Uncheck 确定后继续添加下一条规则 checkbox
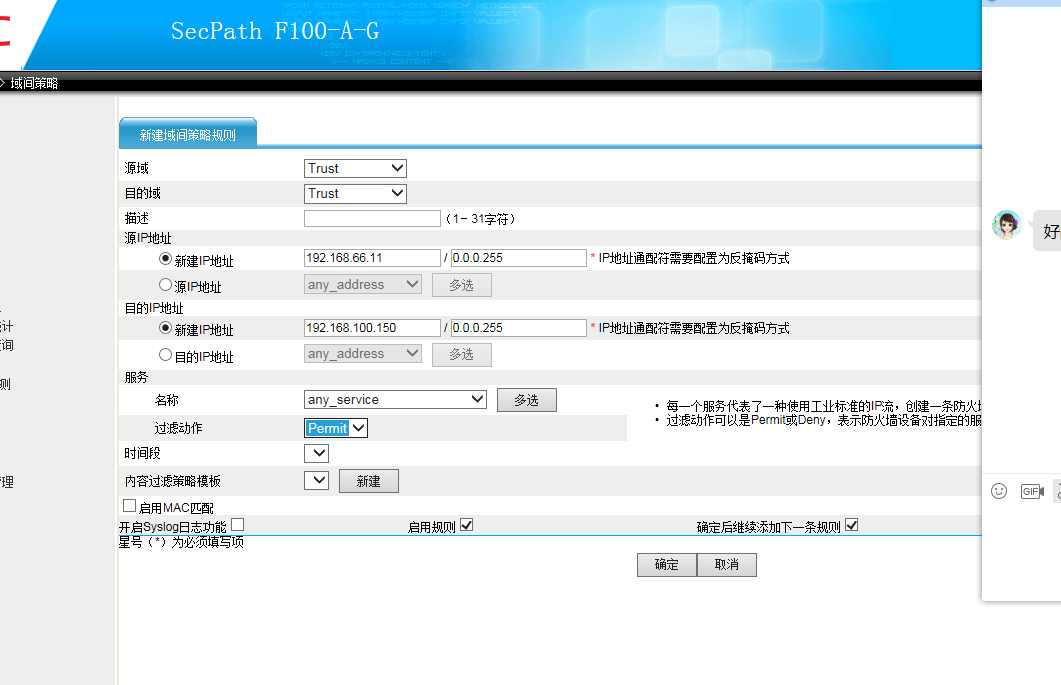Image resolution: width=1061 pixels, height=685 pixels. tap(851, 525)
